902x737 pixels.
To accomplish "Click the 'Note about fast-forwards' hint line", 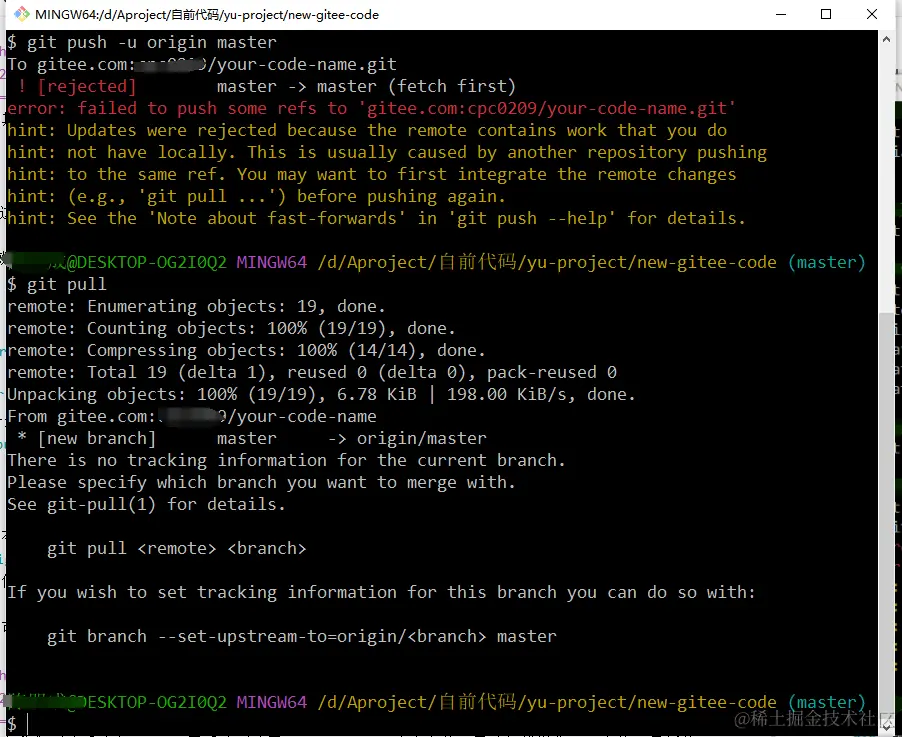I will point(376,219).
